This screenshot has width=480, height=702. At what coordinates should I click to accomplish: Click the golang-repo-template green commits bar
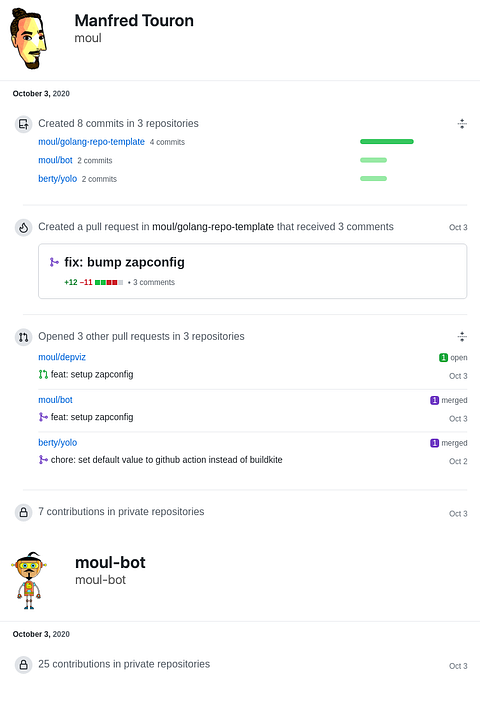[387, 142]
